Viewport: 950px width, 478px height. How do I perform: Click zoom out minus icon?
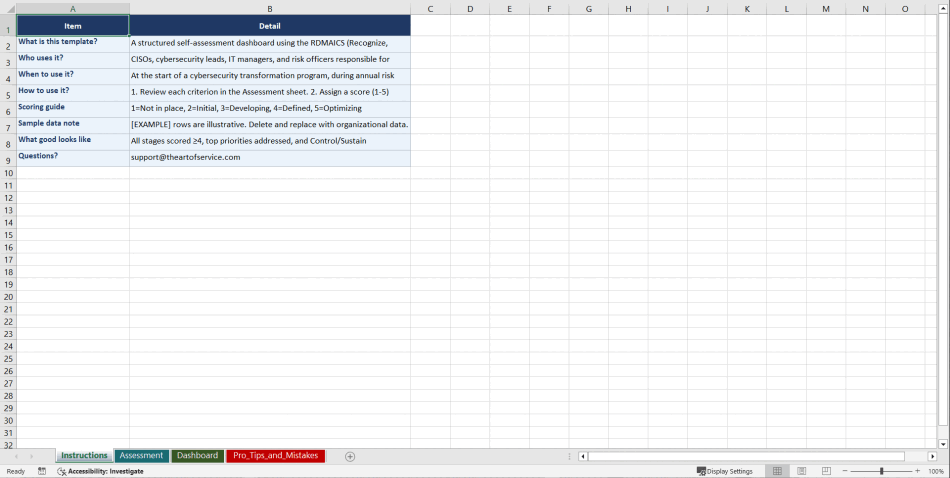tap(844, 471)
